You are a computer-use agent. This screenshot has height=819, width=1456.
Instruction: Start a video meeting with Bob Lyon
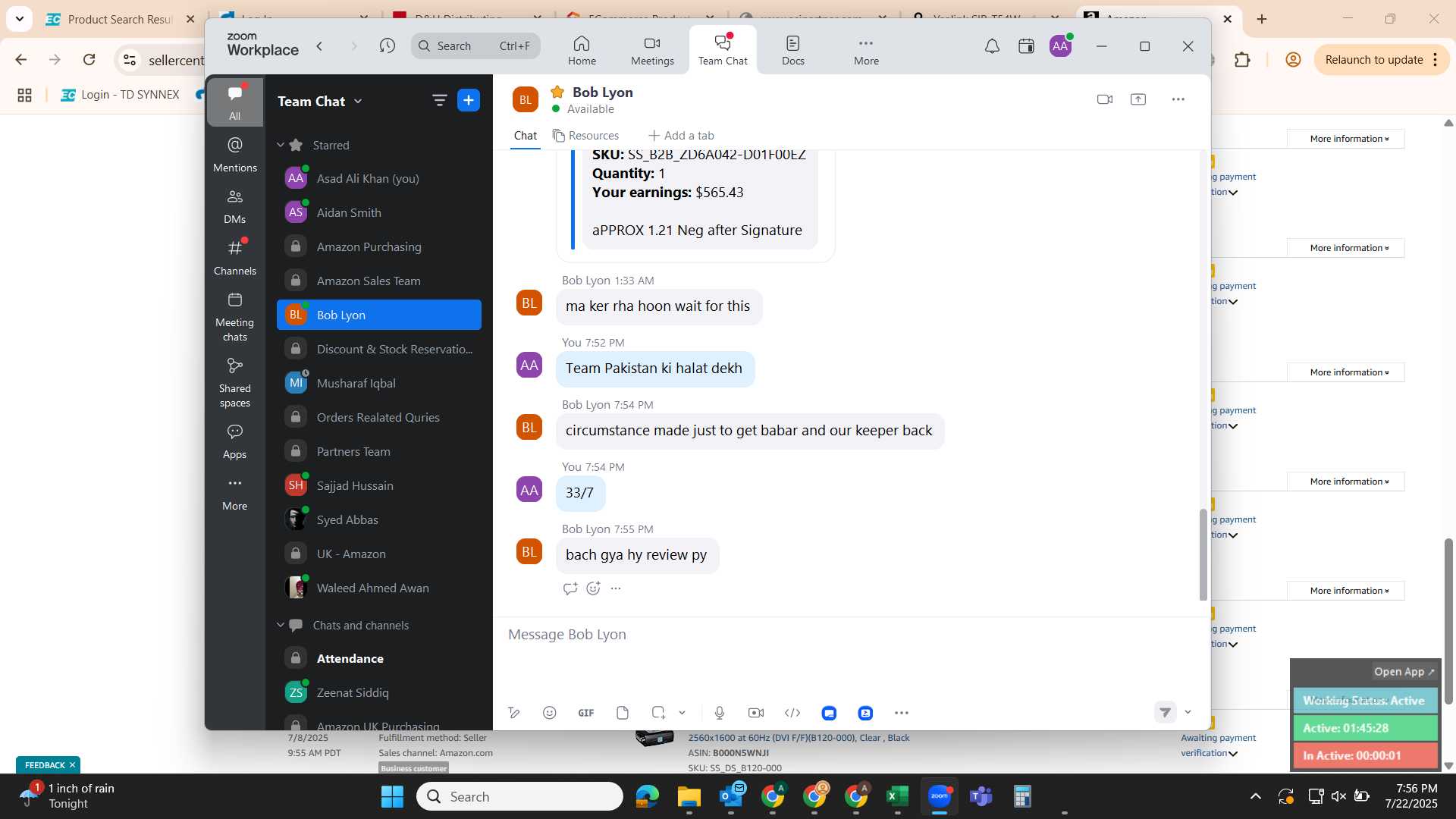(x=1105, y=99)
